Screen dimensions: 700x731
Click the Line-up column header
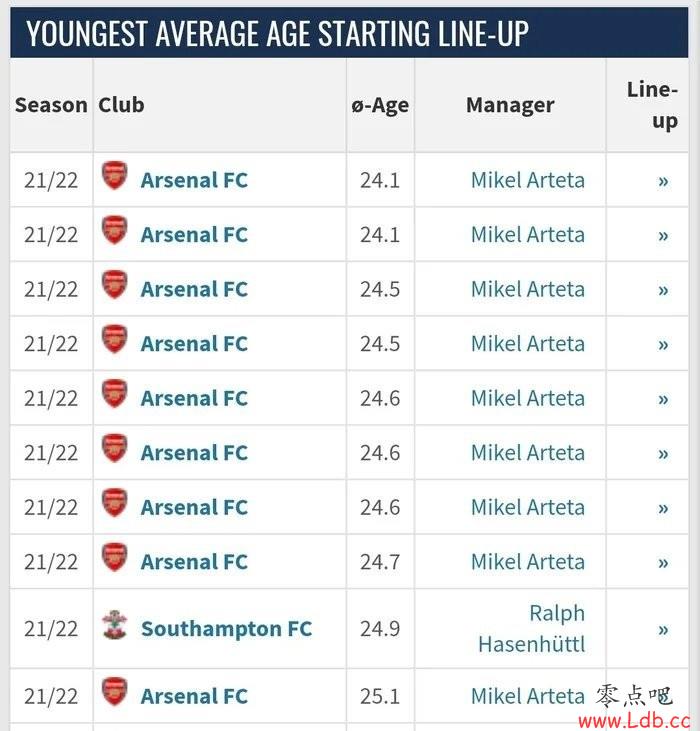pos(652,105)
